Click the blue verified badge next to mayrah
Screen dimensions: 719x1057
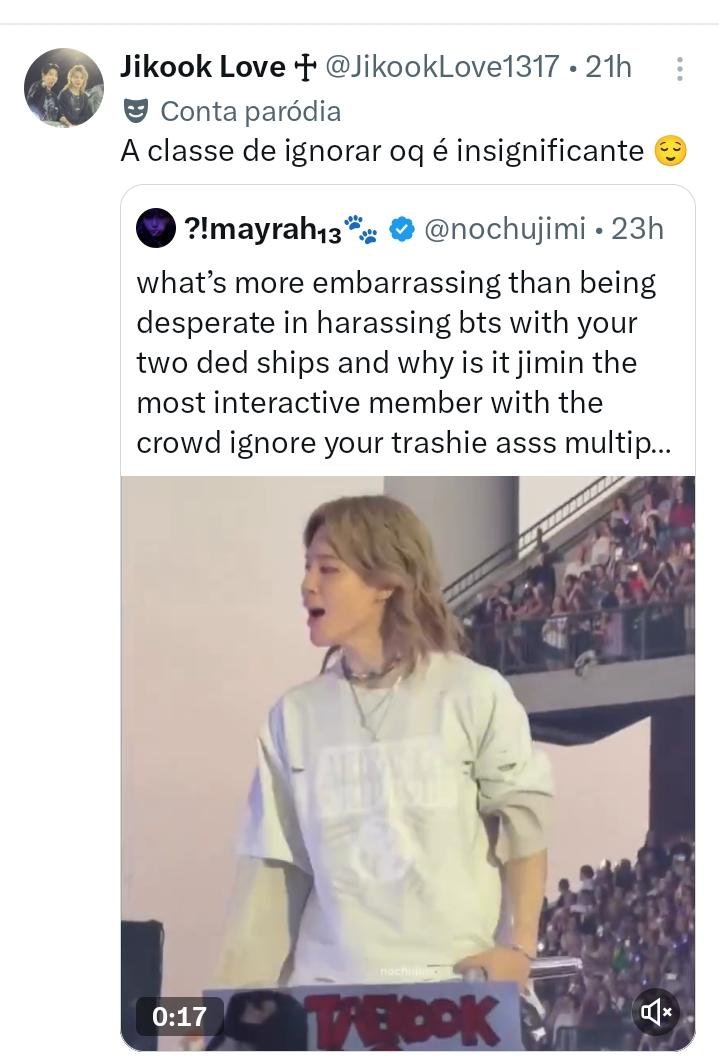(x=402, y=229)
